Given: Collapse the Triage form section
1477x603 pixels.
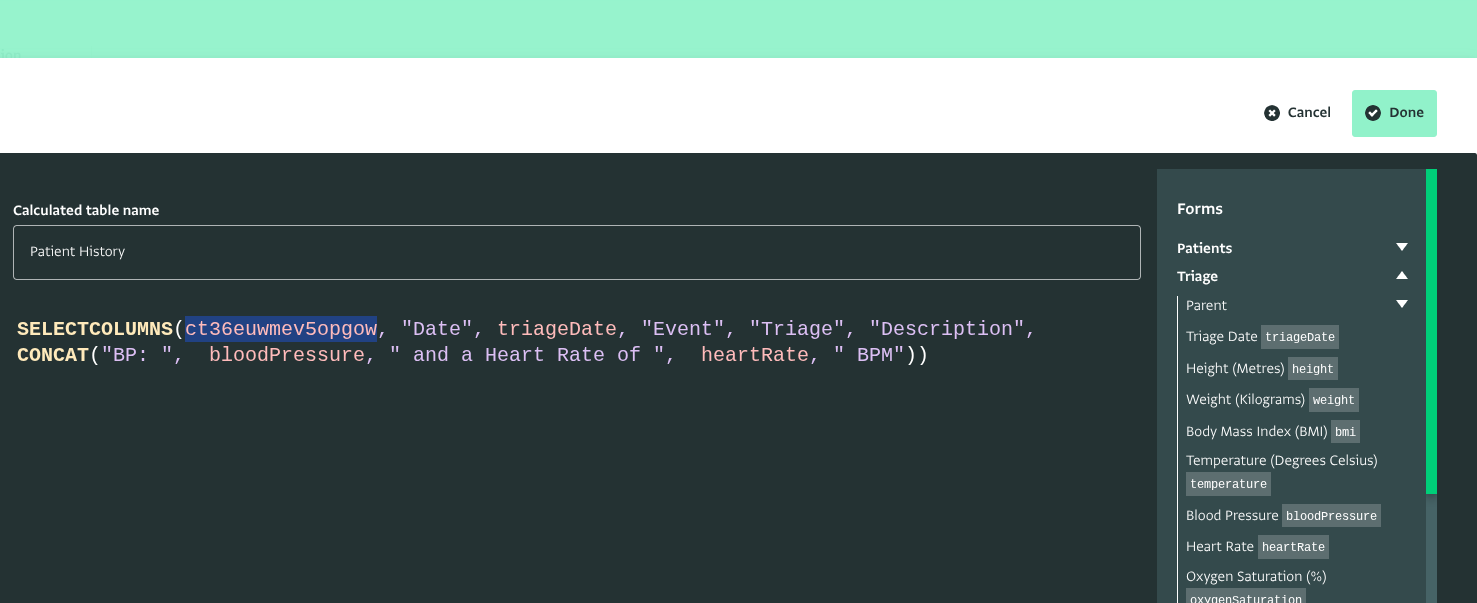Looking at the screenshot, I should click(1401, 276).
